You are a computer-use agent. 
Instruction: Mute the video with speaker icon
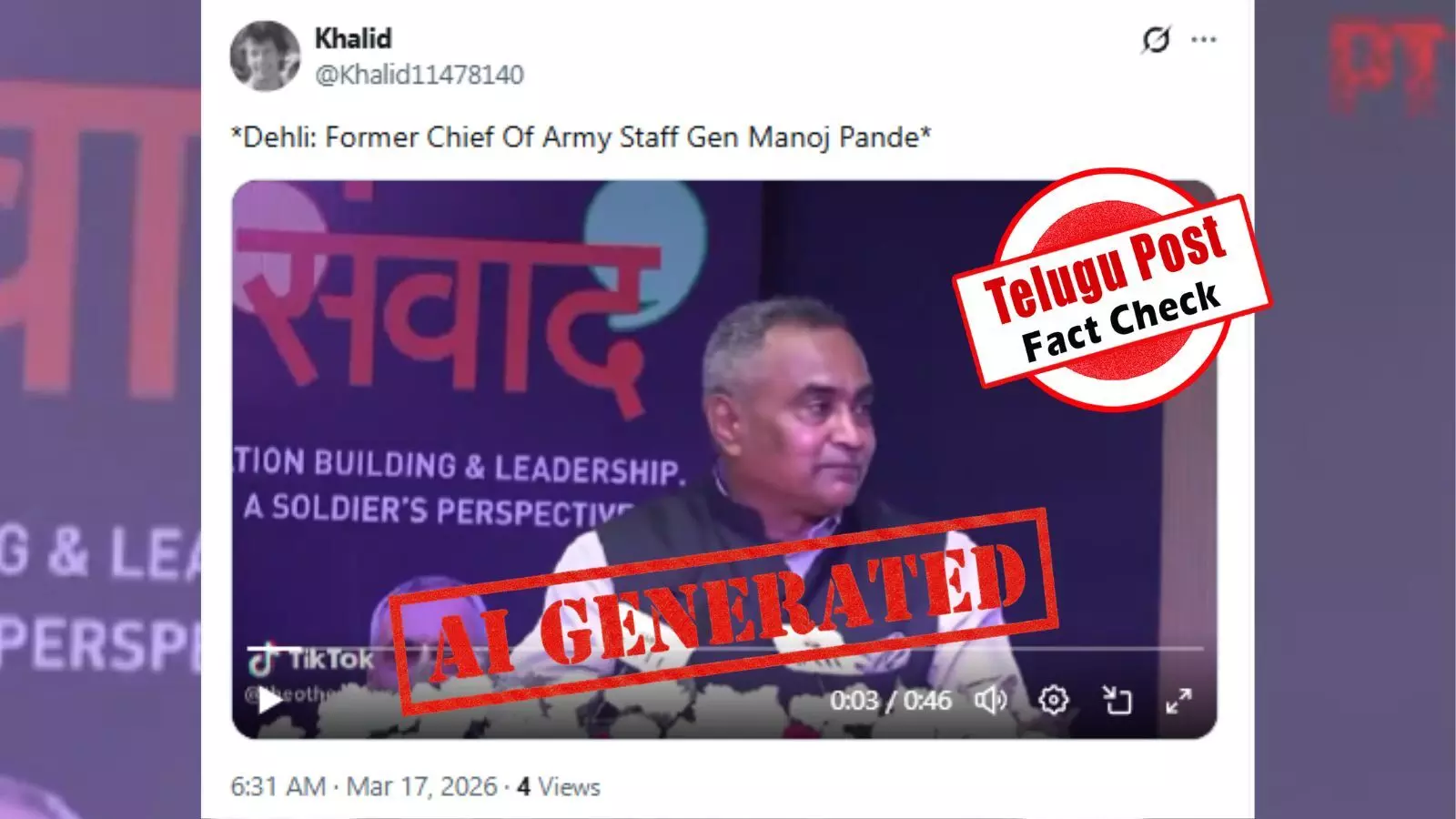990,700
